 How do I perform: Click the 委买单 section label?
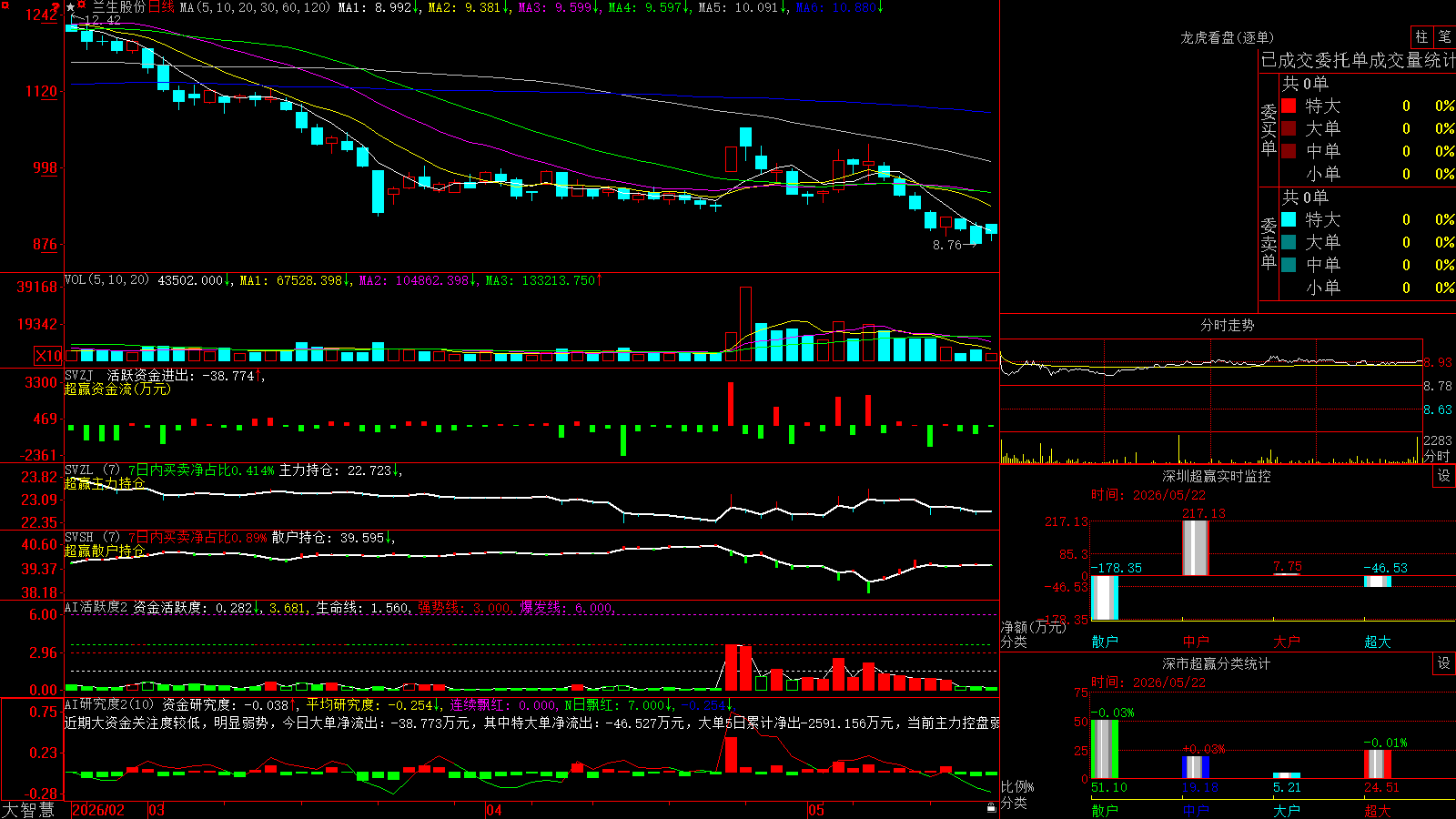click(1269, 129)
